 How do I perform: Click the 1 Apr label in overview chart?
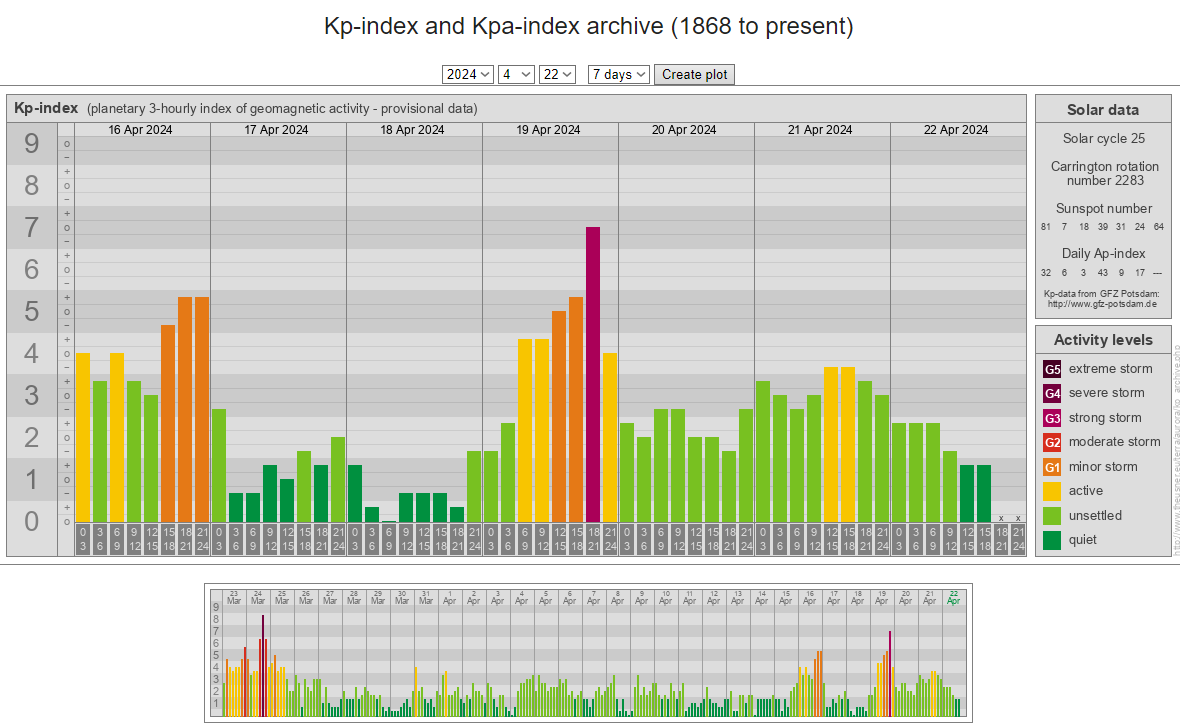pyautogui.click(x=449, y=598)
